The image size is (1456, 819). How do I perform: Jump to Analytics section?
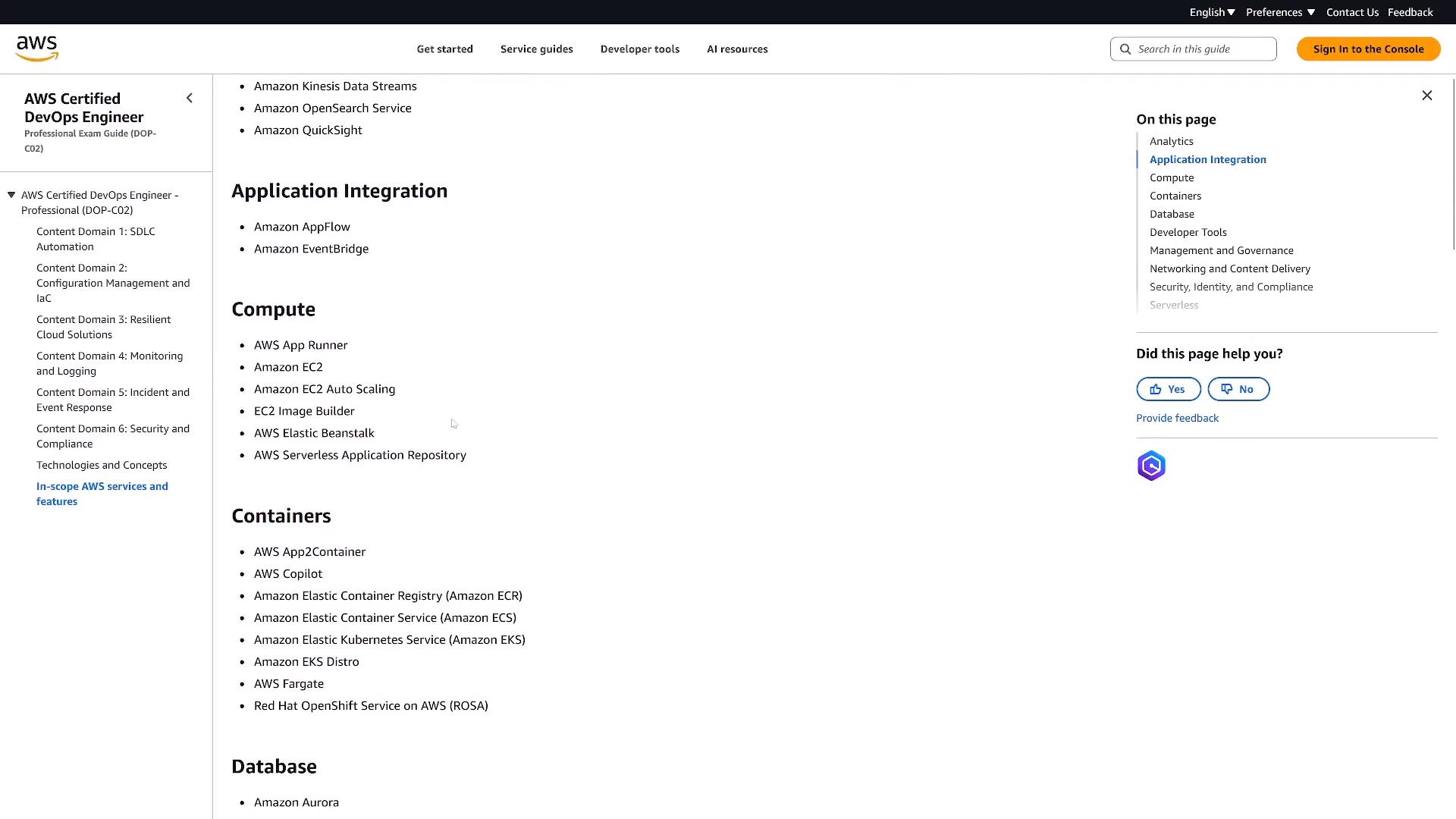click(1171, 141)
